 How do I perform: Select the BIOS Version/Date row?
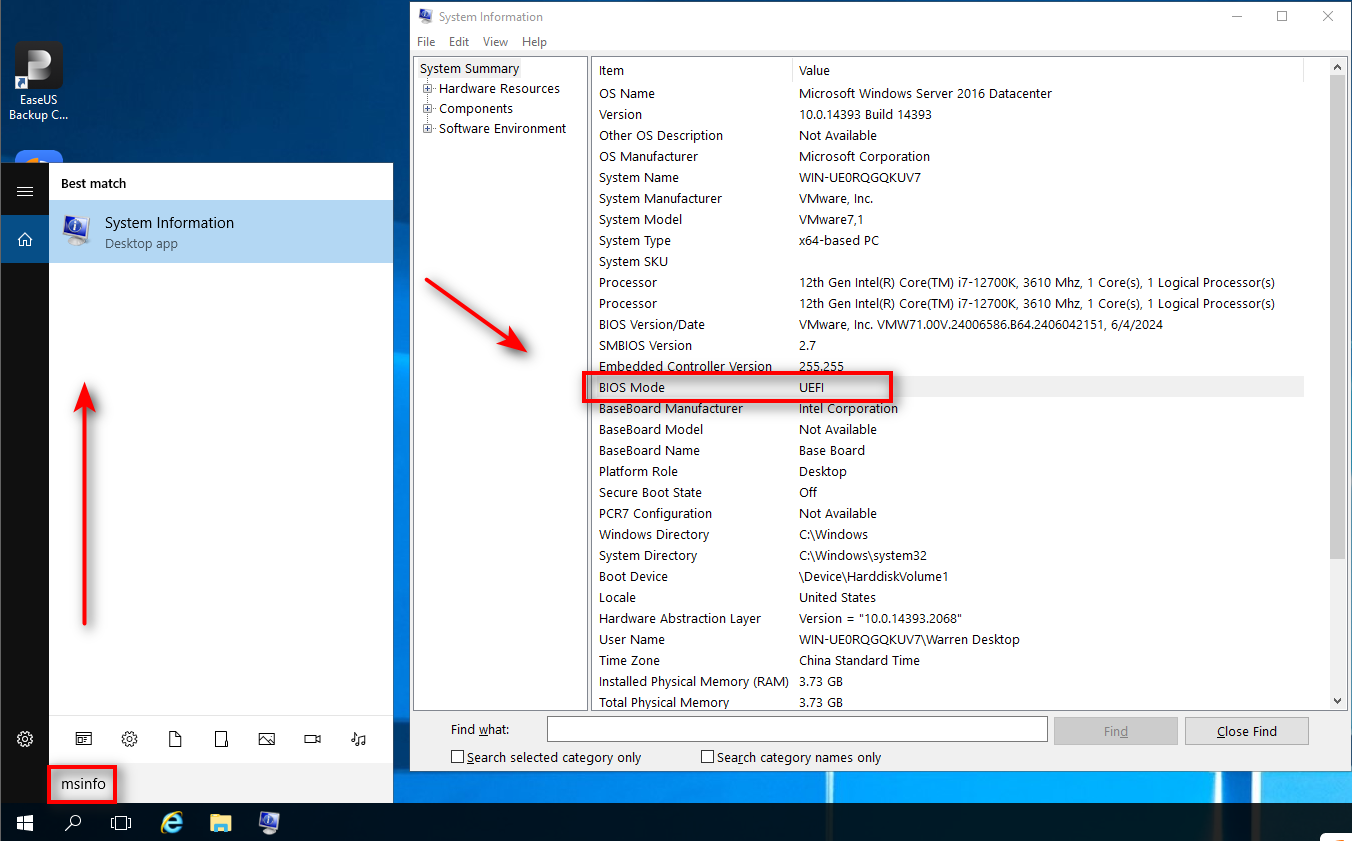pos(948,324)
